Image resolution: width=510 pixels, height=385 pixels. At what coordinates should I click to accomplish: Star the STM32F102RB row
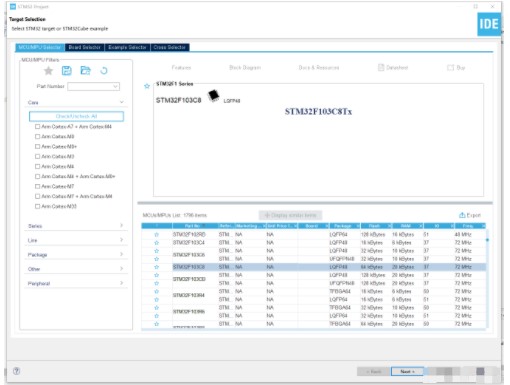(x=156, y=235)
